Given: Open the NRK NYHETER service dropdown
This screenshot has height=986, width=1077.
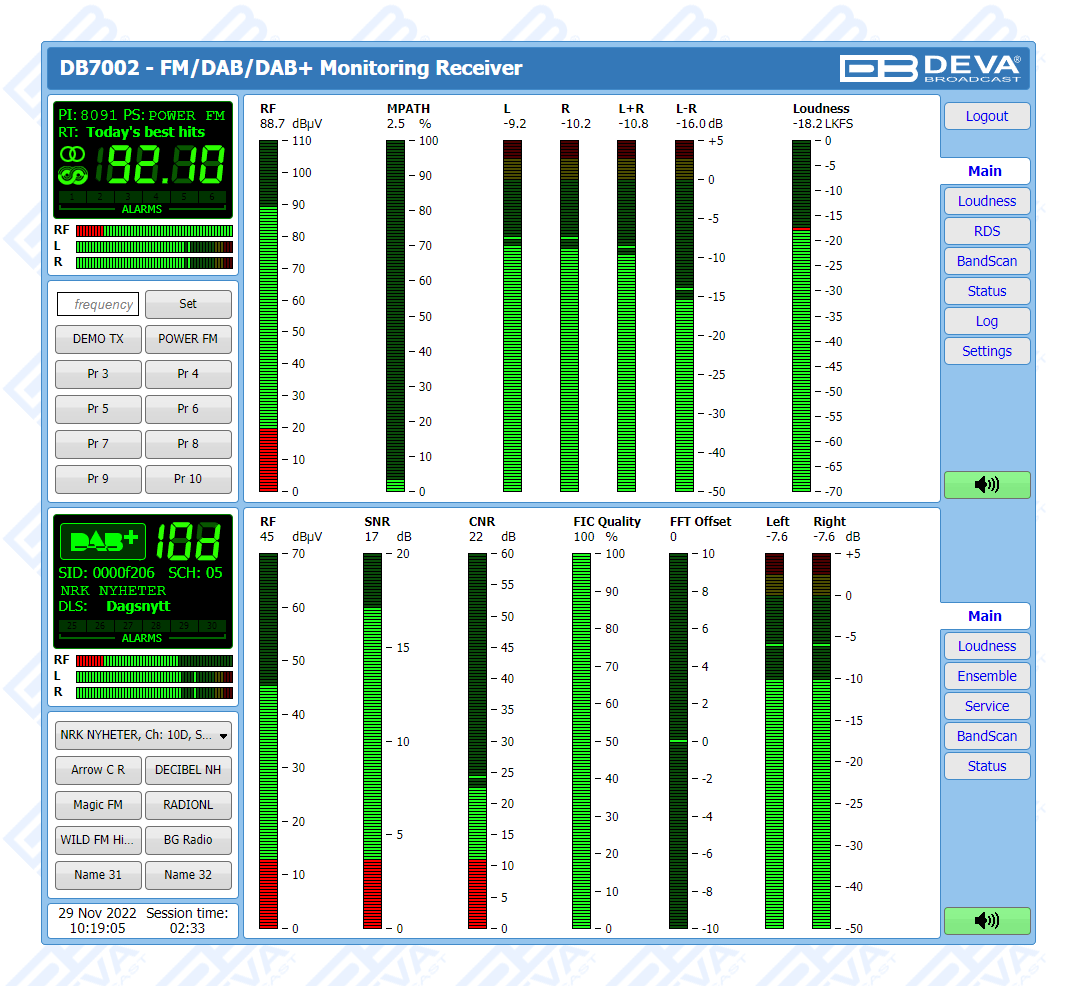Looking at the screenshot, I should point(143,735).
